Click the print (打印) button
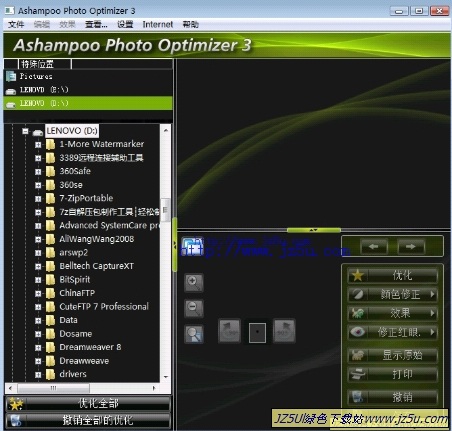The height and width of the screenshot is (431, 452). (x=393, y=374)
